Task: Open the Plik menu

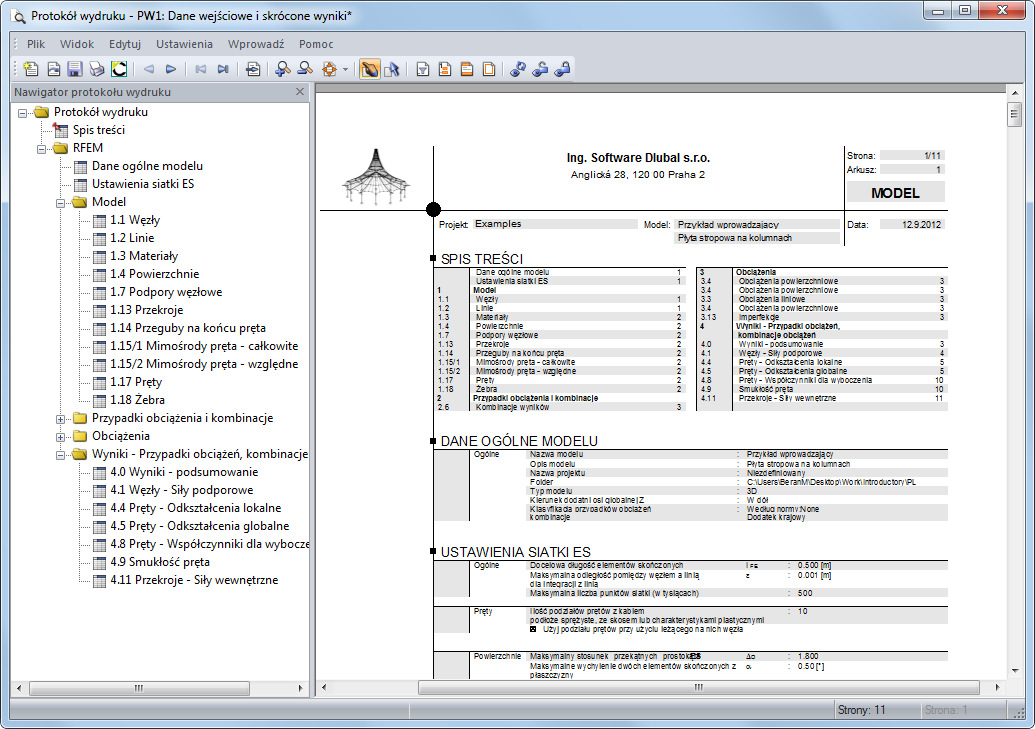Action: click(x=36, y=44)
